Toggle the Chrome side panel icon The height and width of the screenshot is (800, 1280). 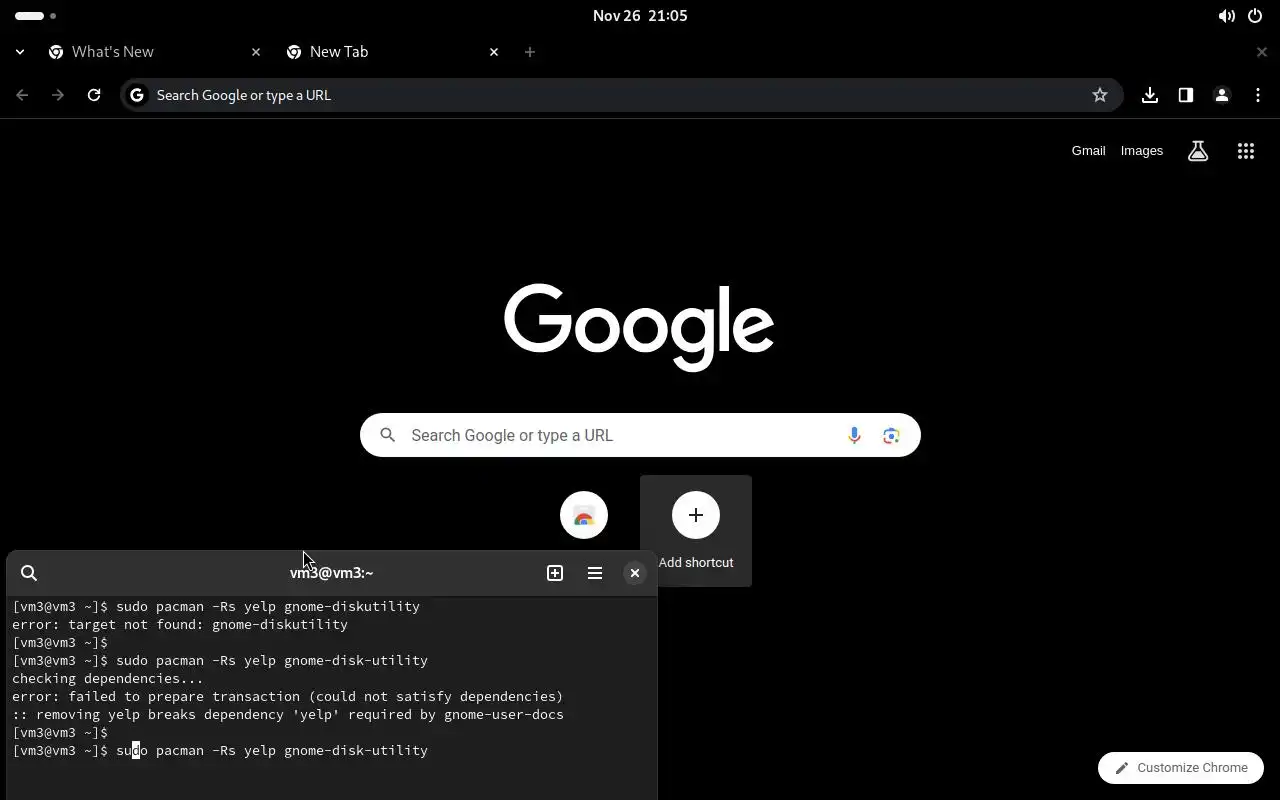click(1186, 95)
